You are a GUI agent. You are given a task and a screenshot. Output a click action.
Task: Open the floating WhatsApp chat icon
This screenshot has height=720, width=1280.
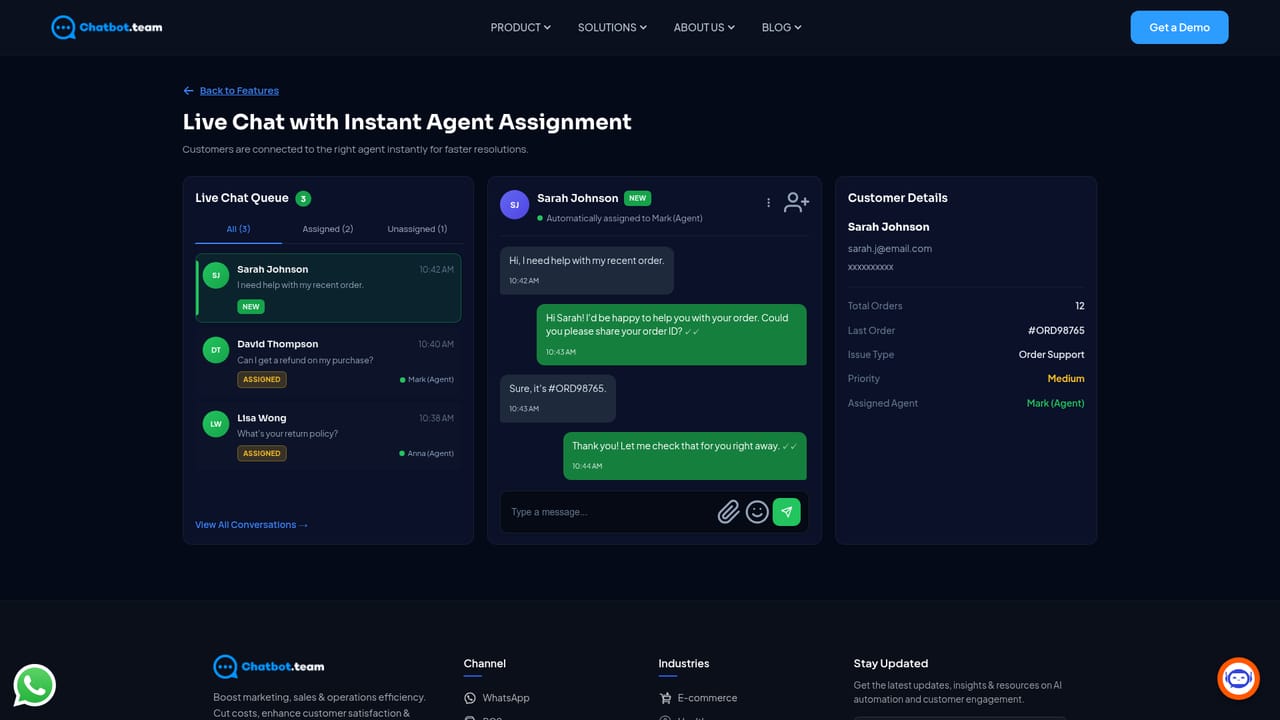[35, 685]
